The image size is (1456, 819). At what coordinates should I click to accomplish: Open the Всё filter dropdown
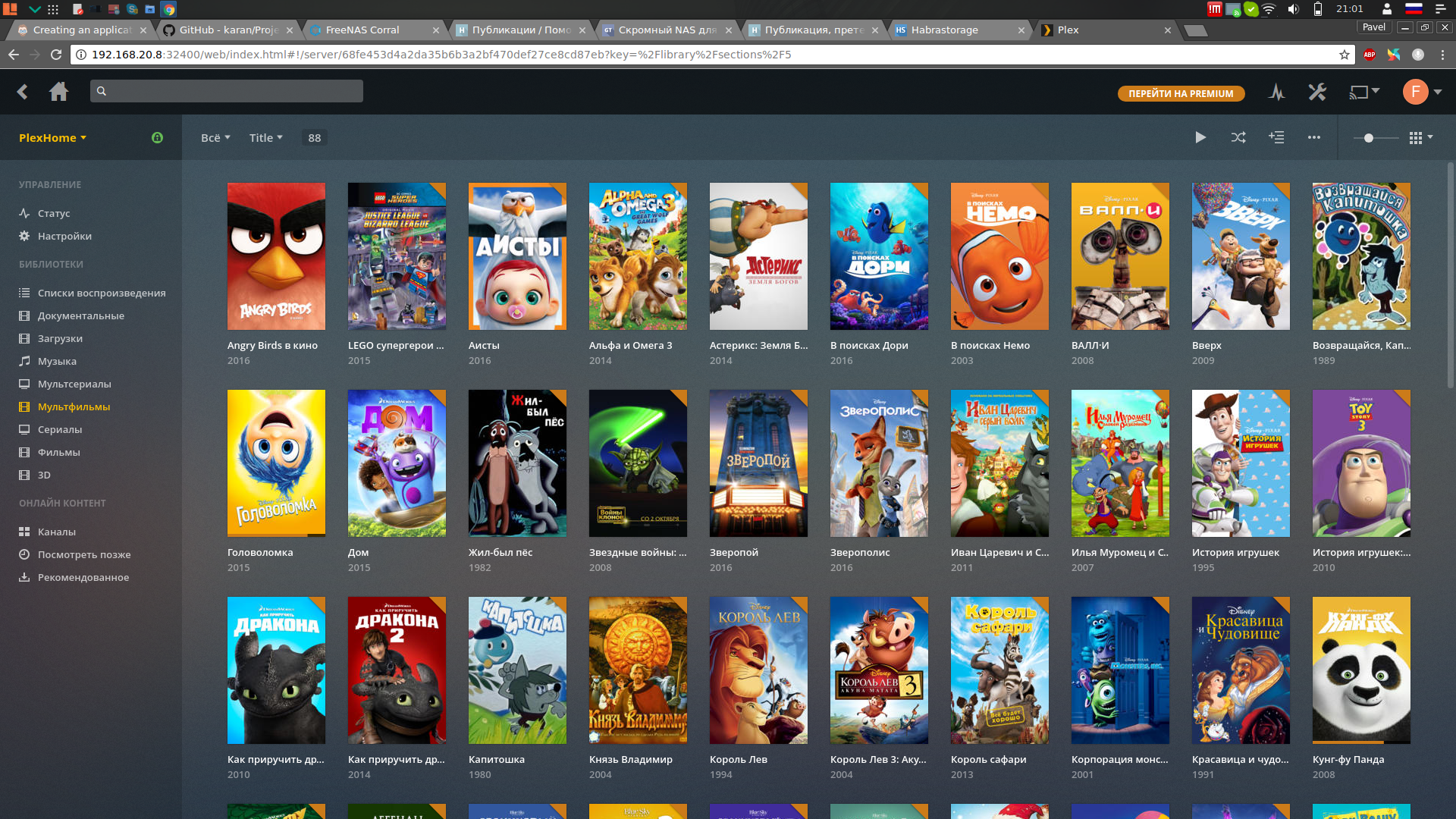click(215, 138)
